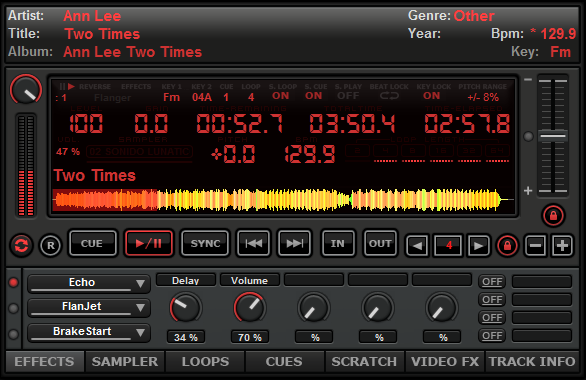Switch to the TRACK INFO tab
586x380 pixels.
click(x=532, y=361)
